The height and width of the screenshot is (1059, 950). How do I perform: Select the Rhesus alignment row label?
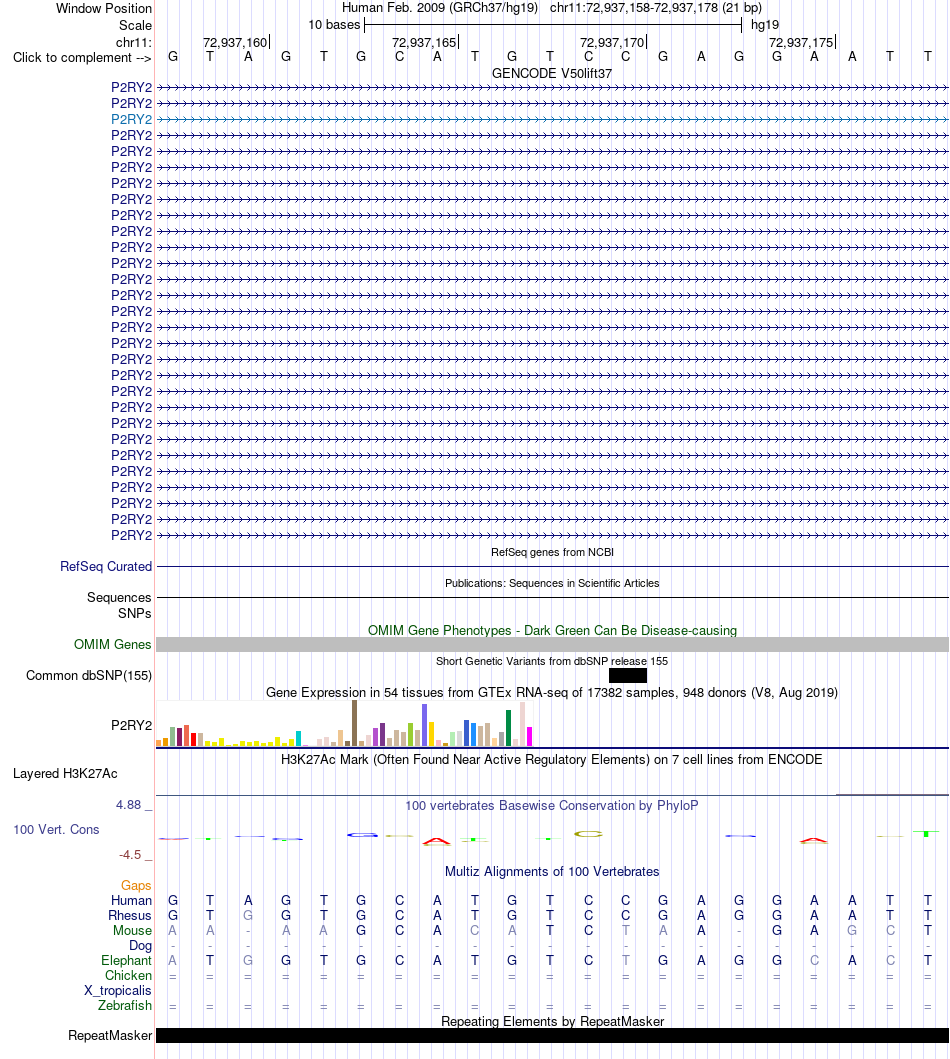click(x=130, y=915)
